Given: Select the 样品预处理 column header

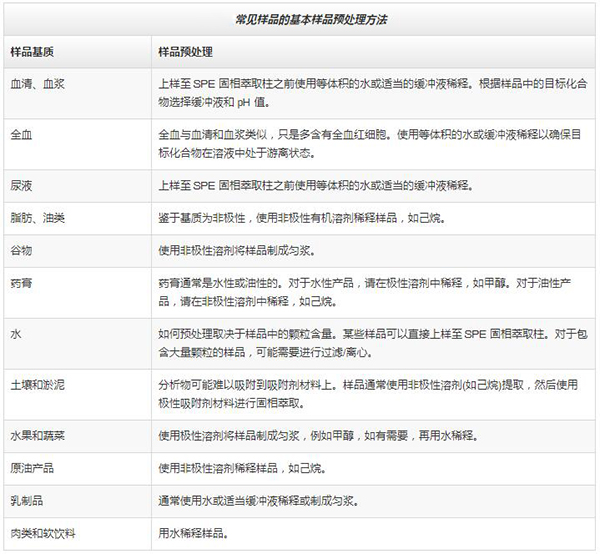Looking at the screenshot, I should [185, 50].
